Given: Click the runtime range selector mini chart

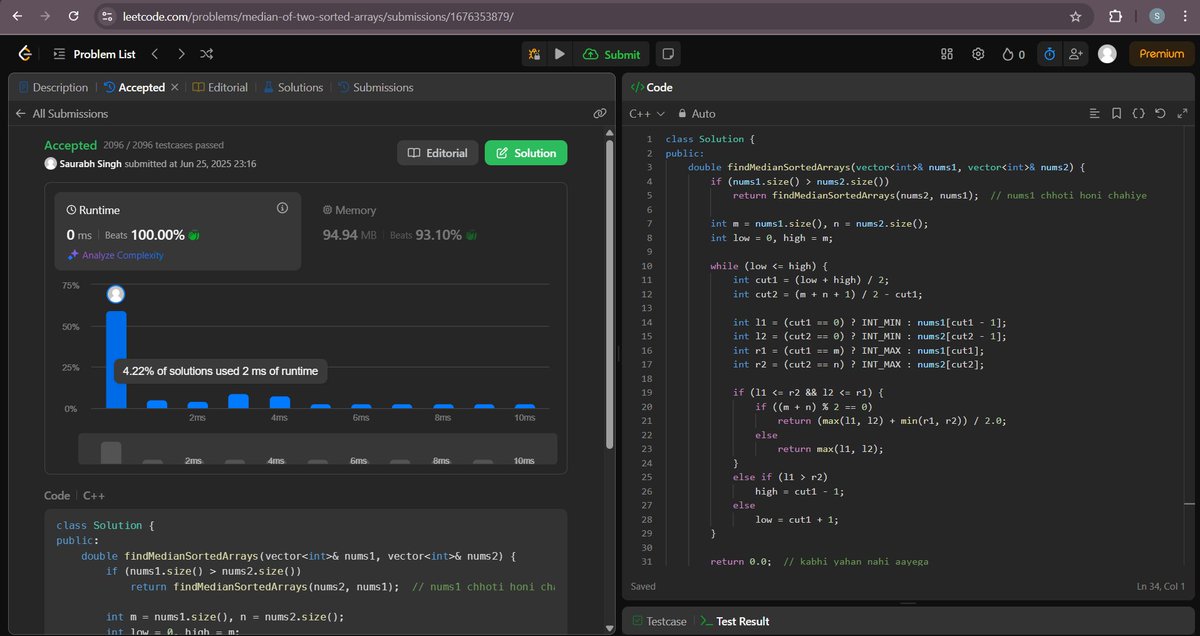Looking at the screenshot, I should [x=318, y=448].
